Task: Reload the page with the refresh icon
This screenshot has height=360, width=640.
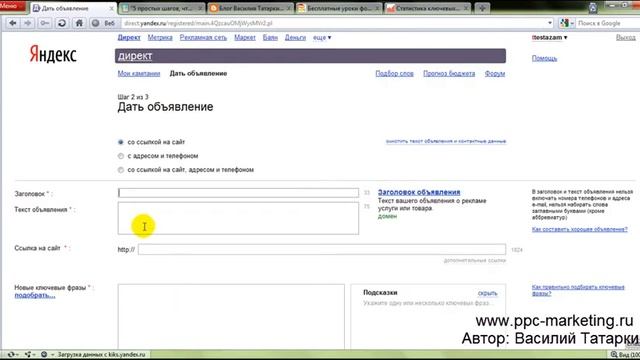Action: (62, 23)
